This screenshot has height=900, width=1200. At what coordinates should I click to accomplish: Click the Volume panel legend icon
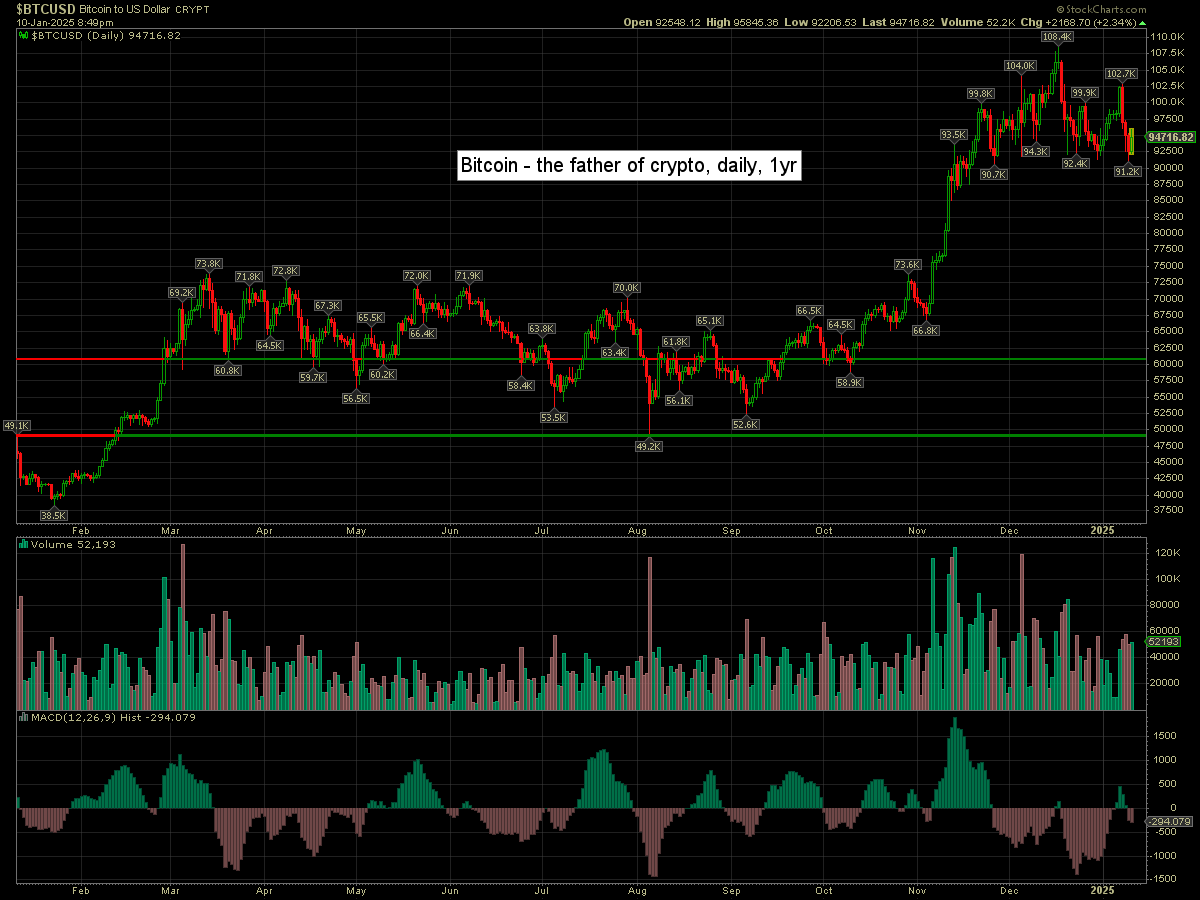pyautogui.click(x=24, y=545)
